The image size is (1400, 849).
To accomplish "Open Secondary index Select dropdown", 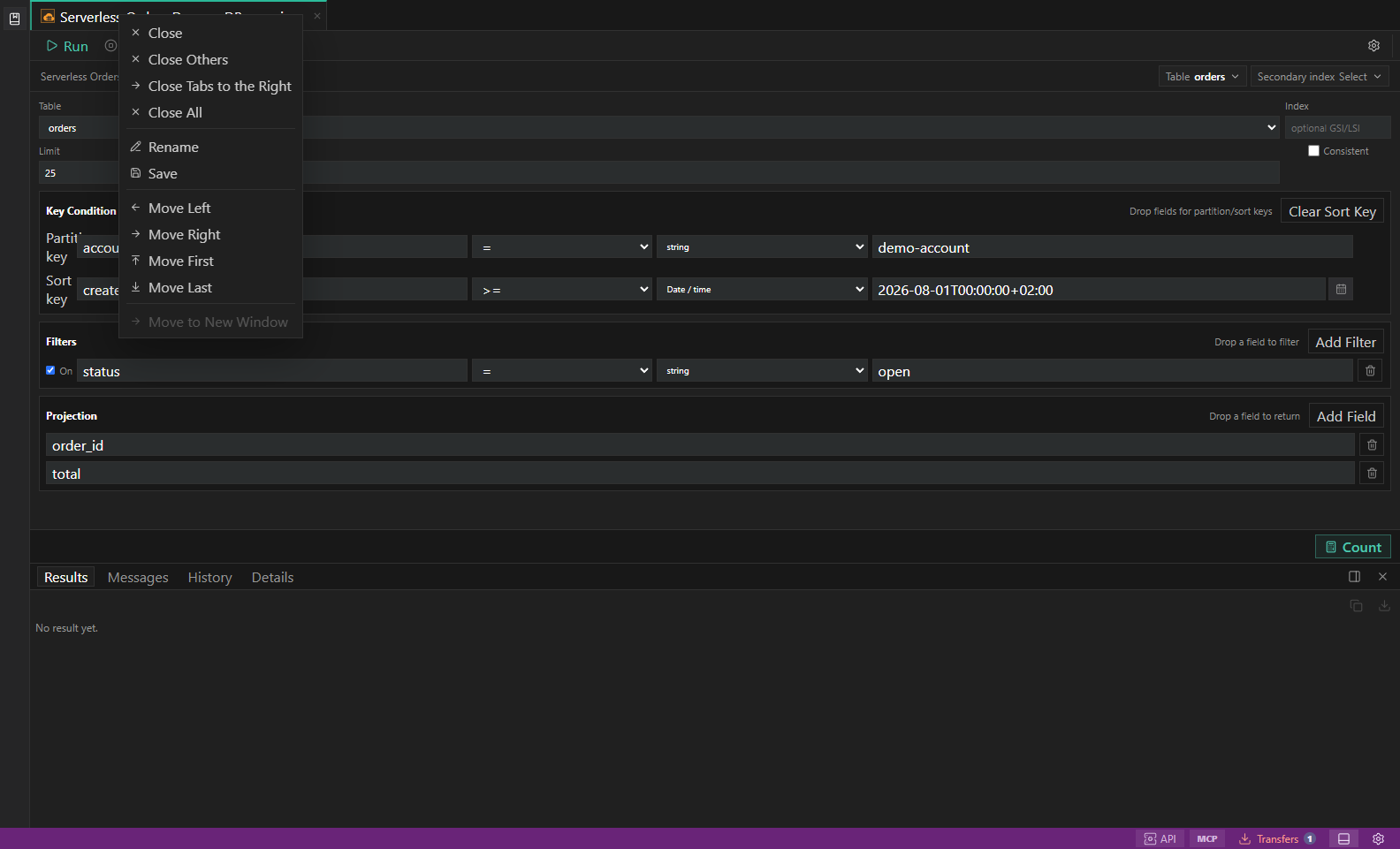I will [1319, 77].
